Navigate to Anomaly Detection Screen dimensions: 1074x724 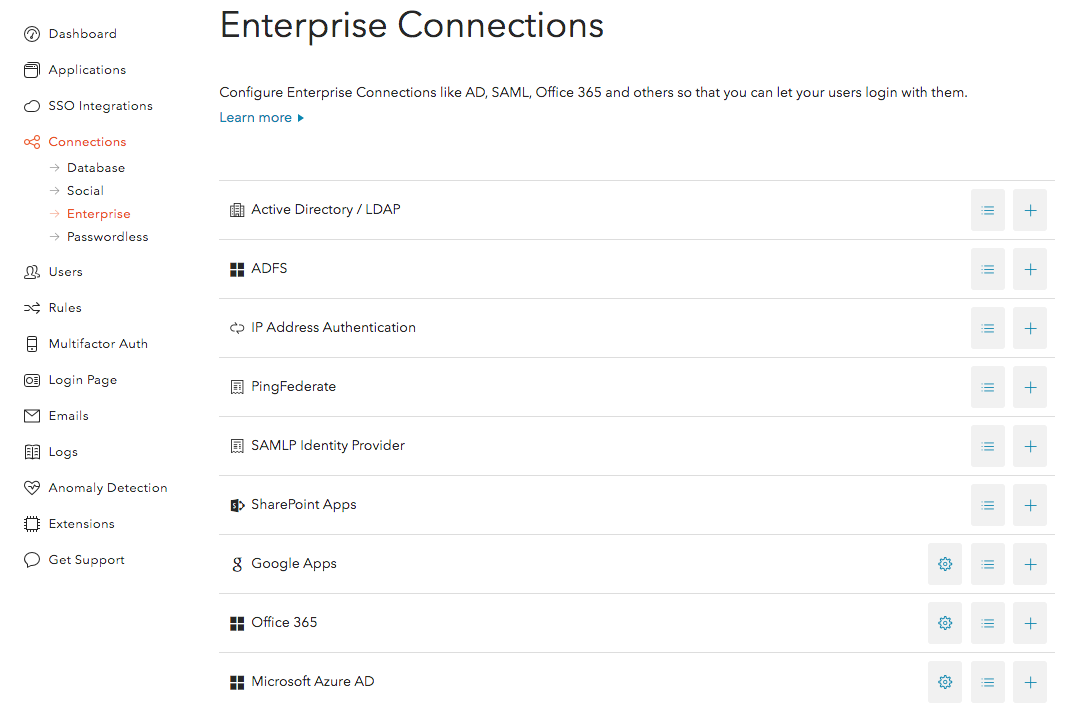[108, 488]
